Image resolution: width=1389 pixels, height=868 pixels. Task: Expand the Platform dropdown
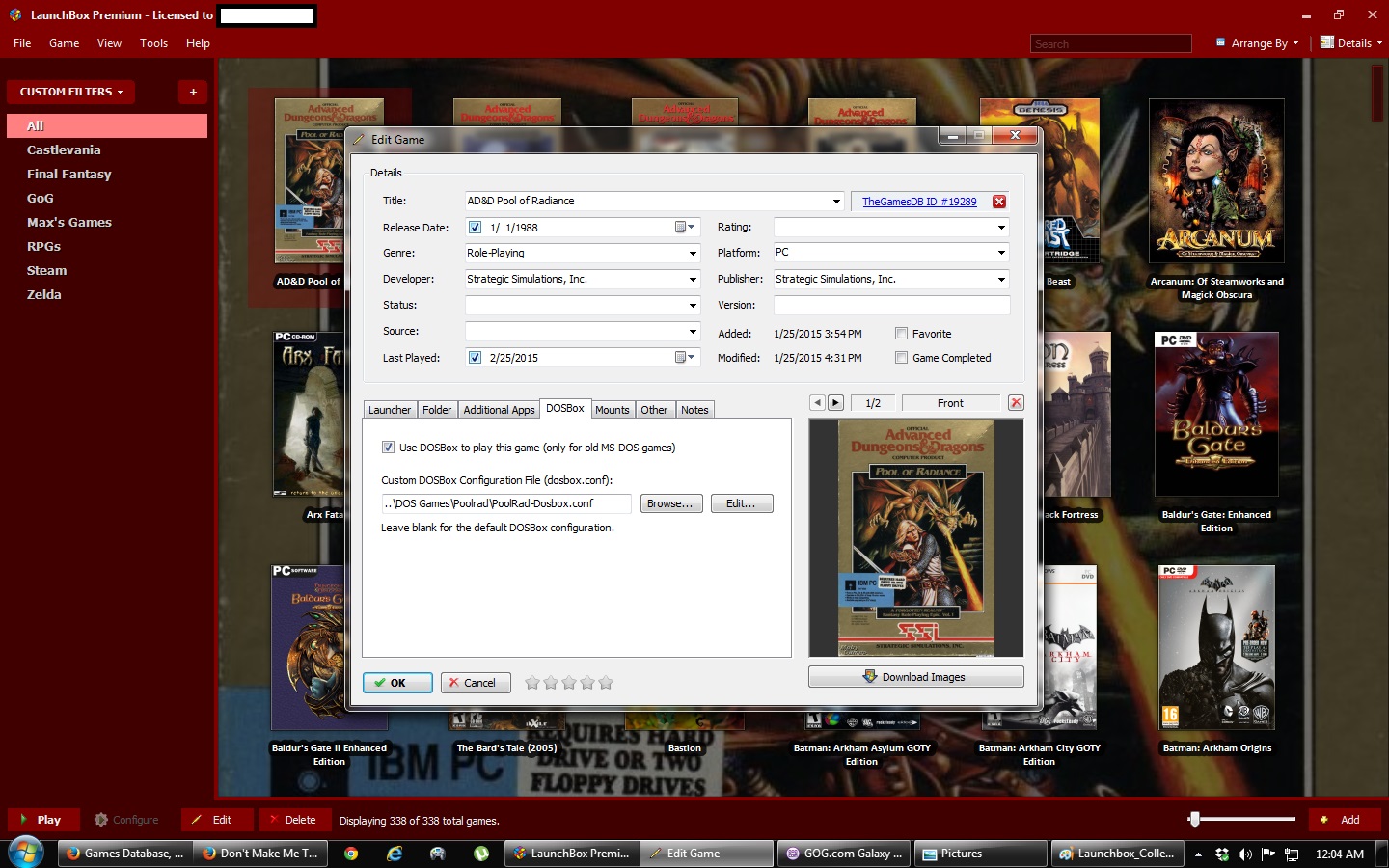click(x=1001, y=253)
